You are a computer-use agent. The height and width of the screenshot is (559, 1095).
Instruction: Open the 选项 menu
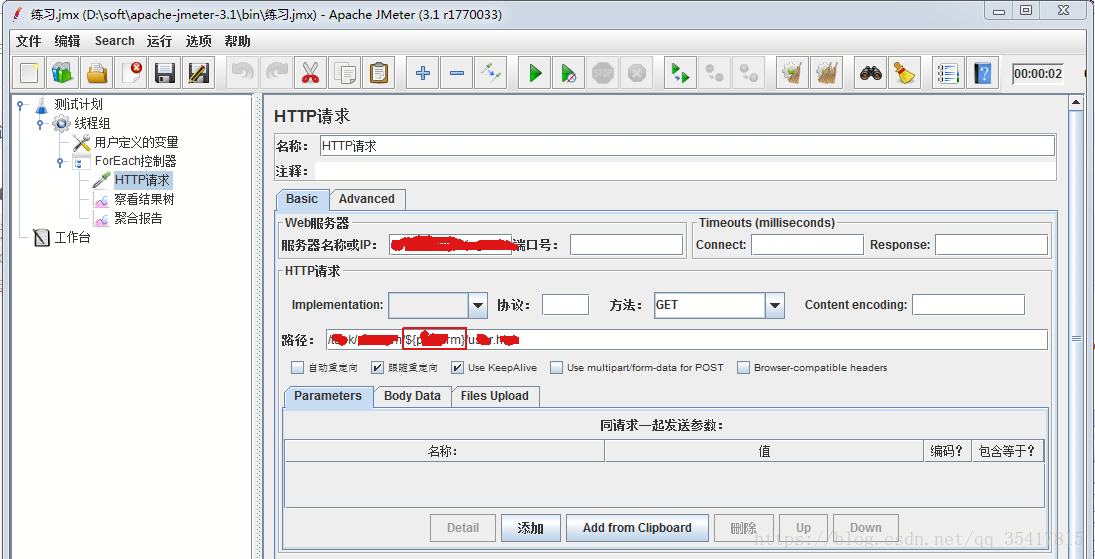(198, 41)
